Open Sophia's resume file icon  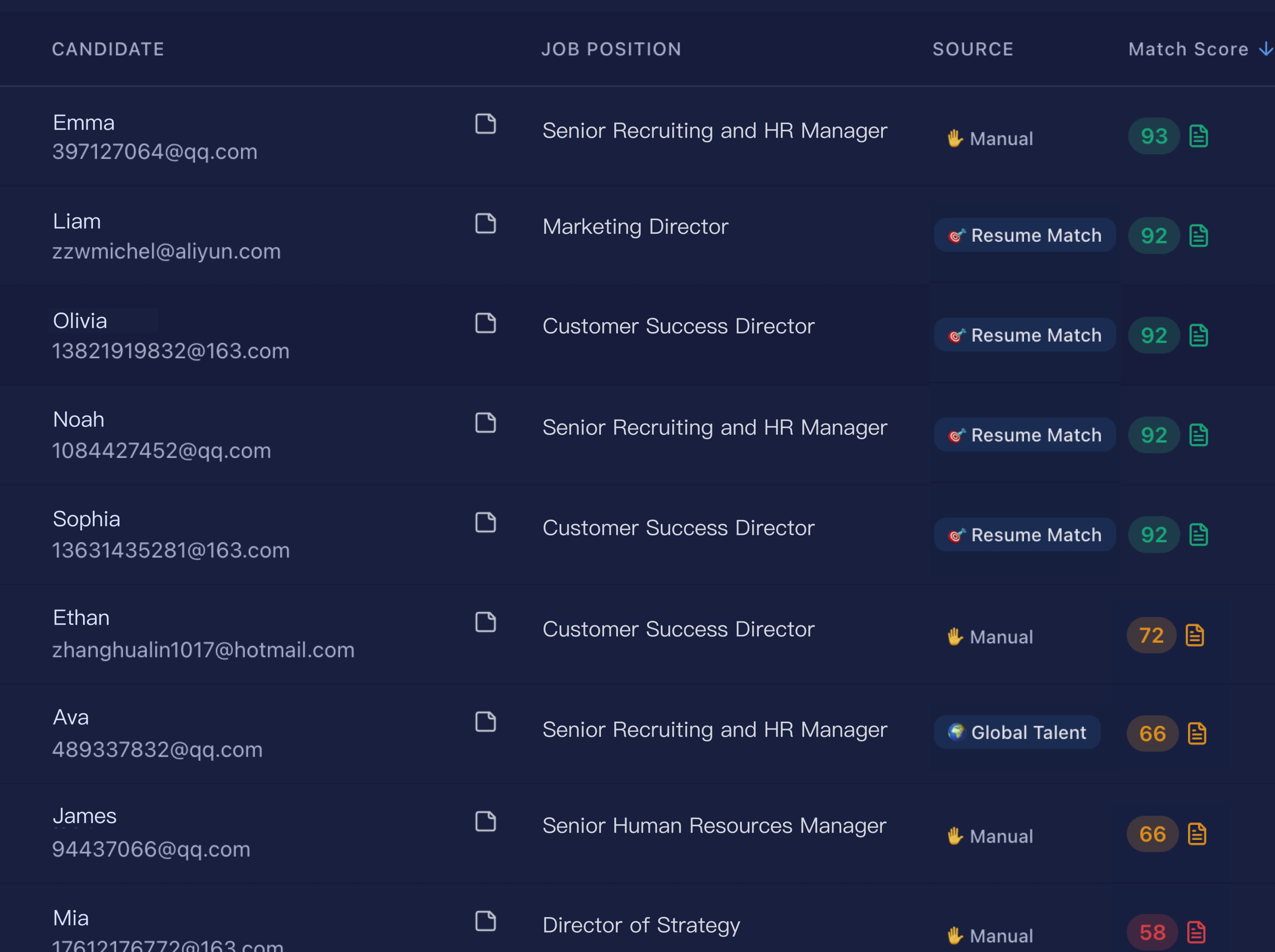coord(485,522)
